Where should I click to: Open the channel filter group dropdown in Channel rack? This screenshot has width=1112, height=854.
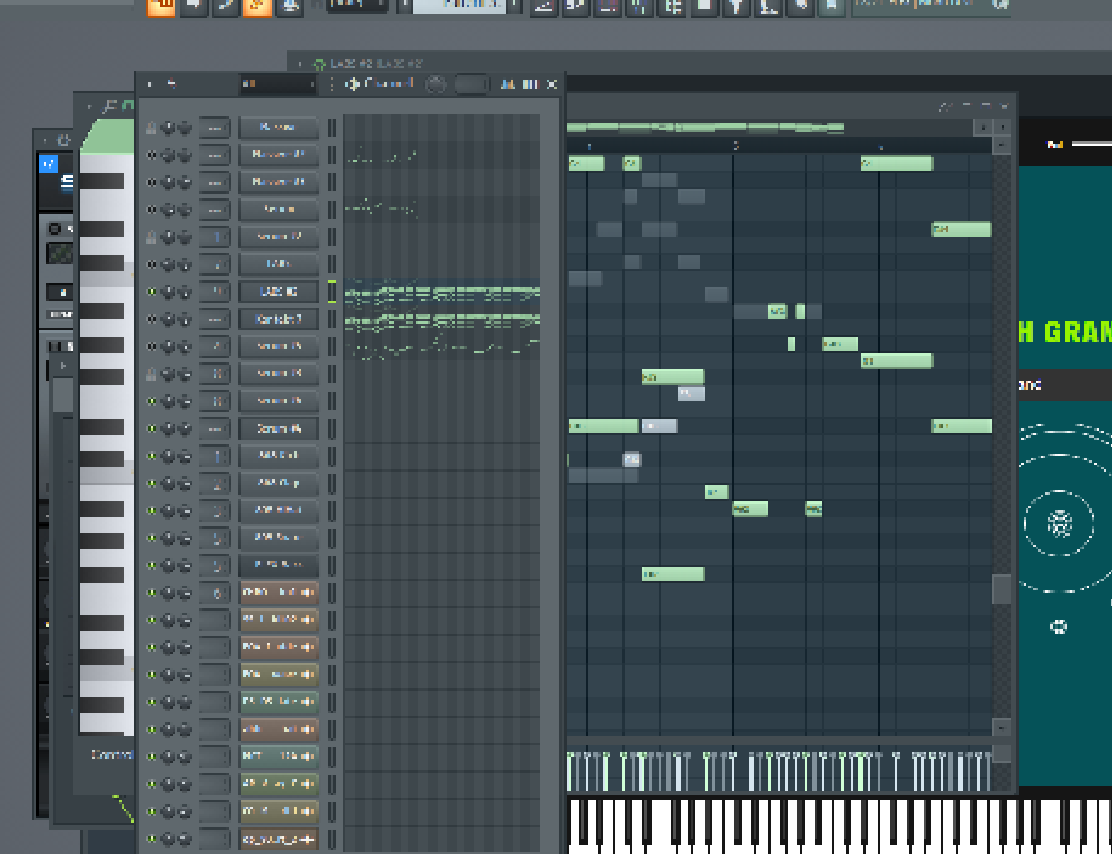[x=277, y=84]
